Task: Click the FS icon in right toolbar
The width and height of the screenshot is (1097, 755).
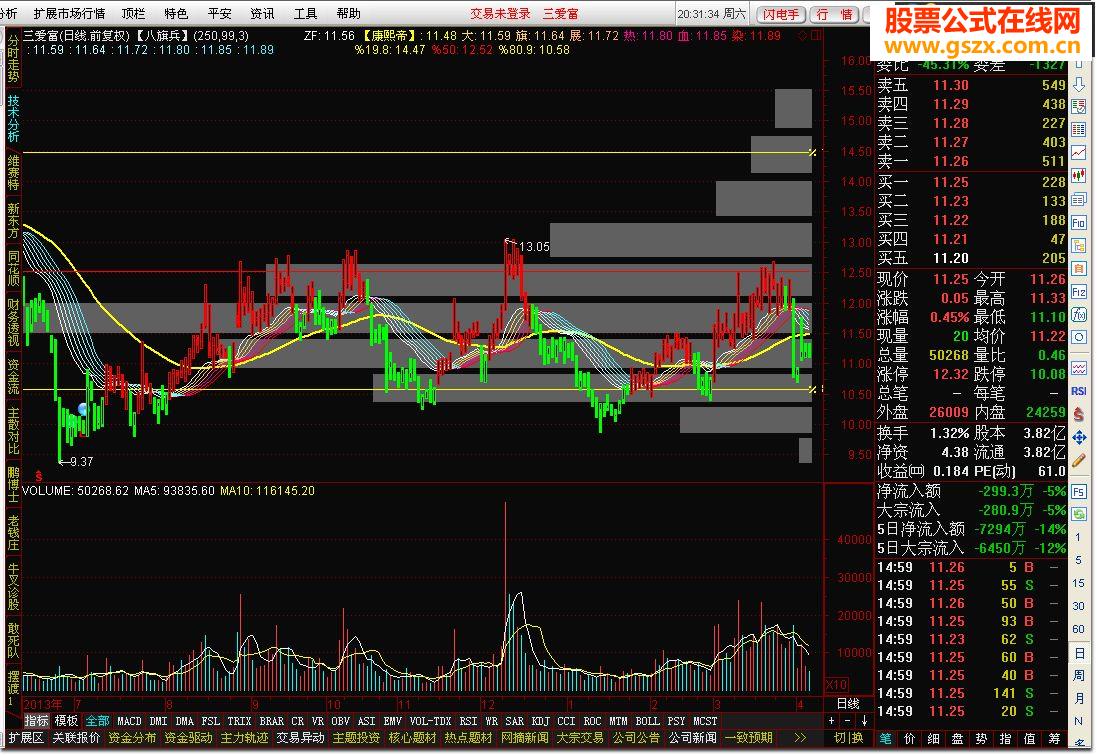Action: pos(1079,491)
